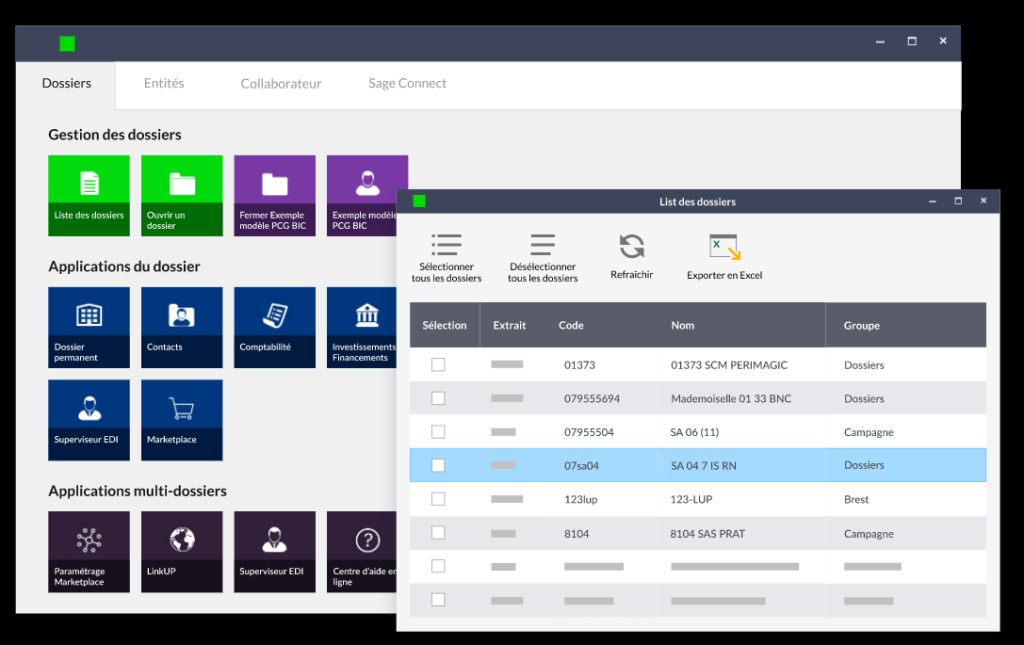Click the Nom column header

[x=682, y=325]
